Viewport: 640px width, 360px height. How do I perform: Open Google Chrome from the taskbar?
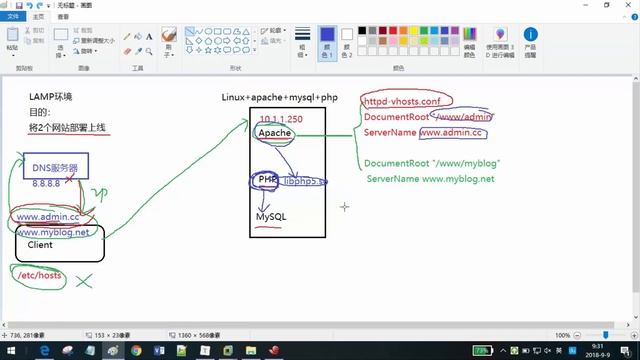(136, 351)
